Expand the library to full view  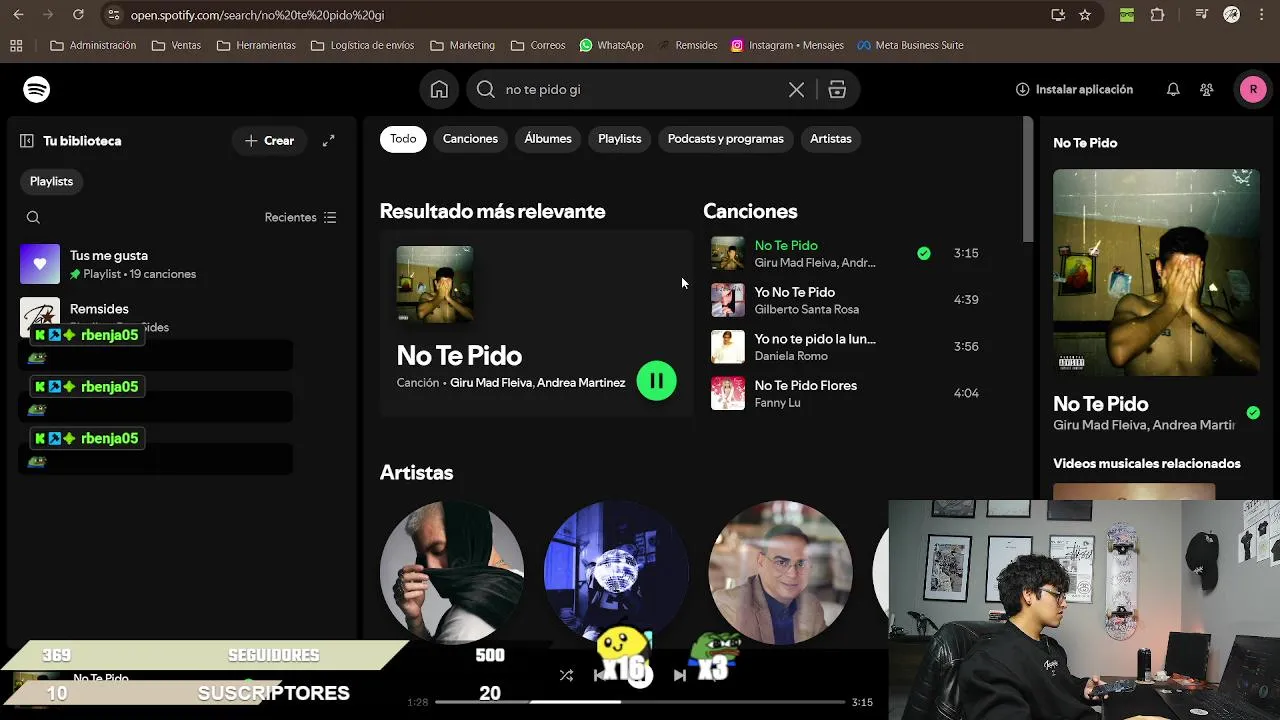(328, 141)
